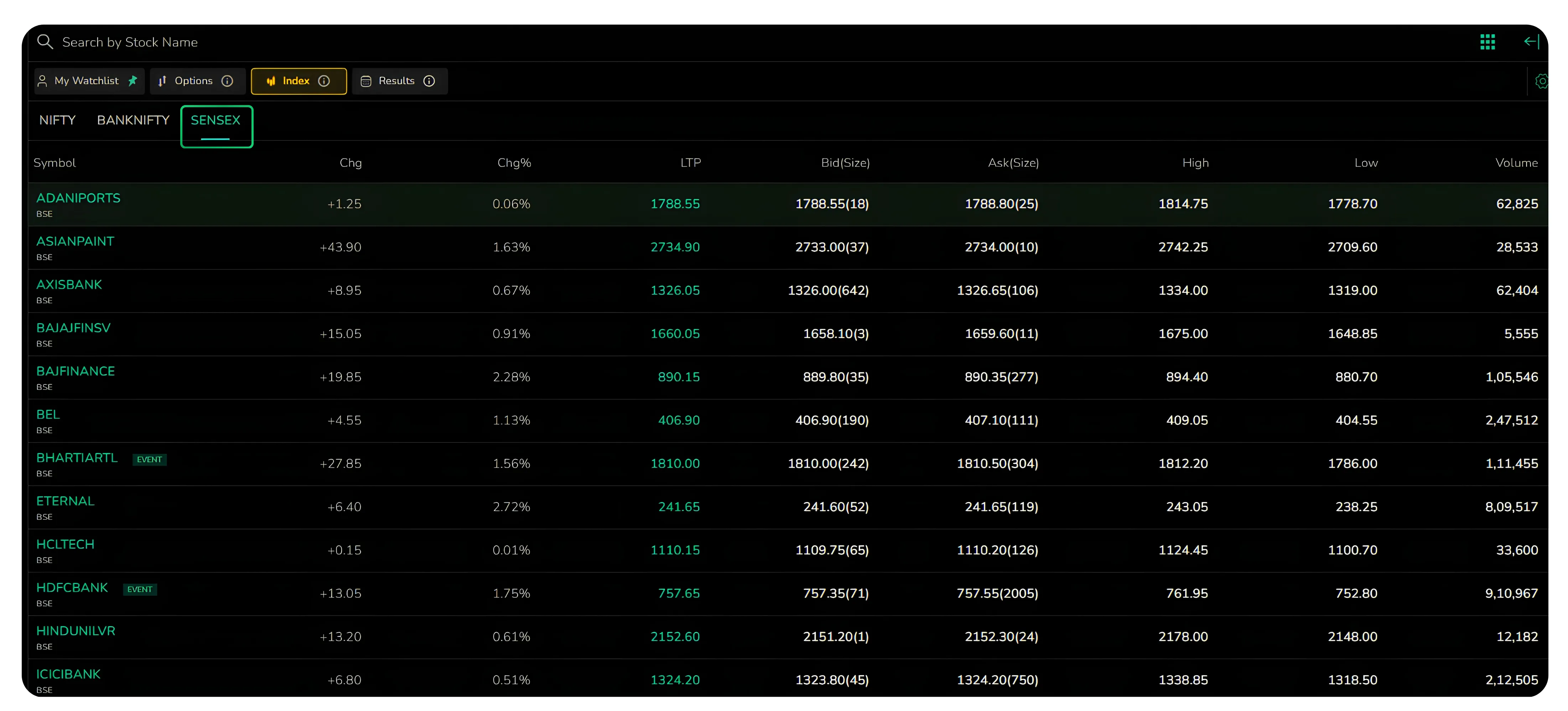Collapse the panel with arrow icon

[1531, 41]
